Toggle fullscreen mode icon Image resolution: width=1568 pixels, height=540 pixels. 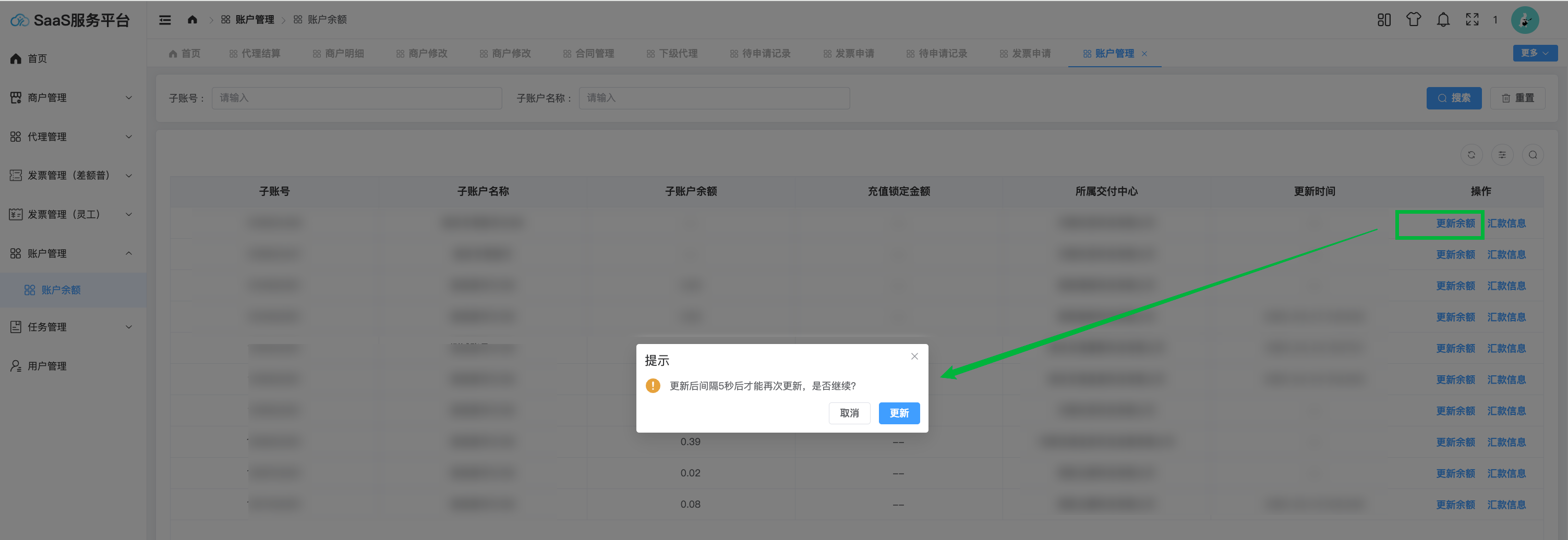click(x=1472, y=20)
